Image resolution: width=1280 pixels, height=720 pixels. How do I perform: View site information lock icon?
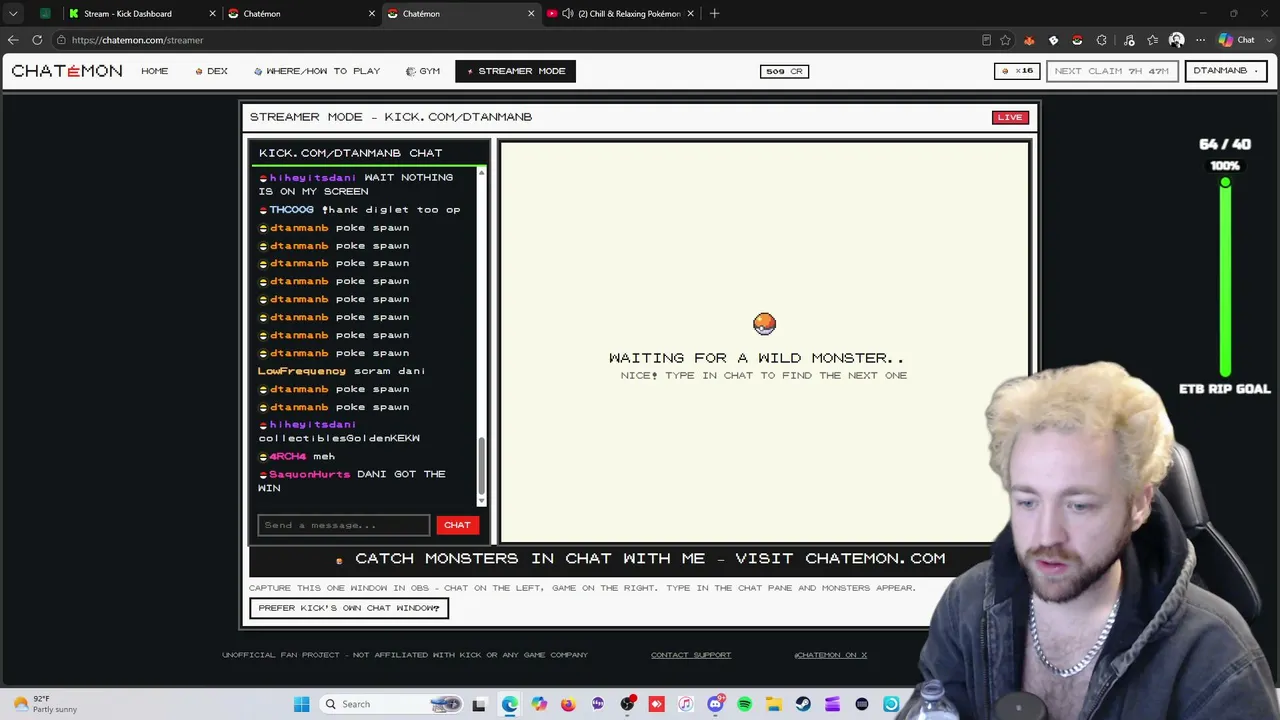(x=62, y=40)
